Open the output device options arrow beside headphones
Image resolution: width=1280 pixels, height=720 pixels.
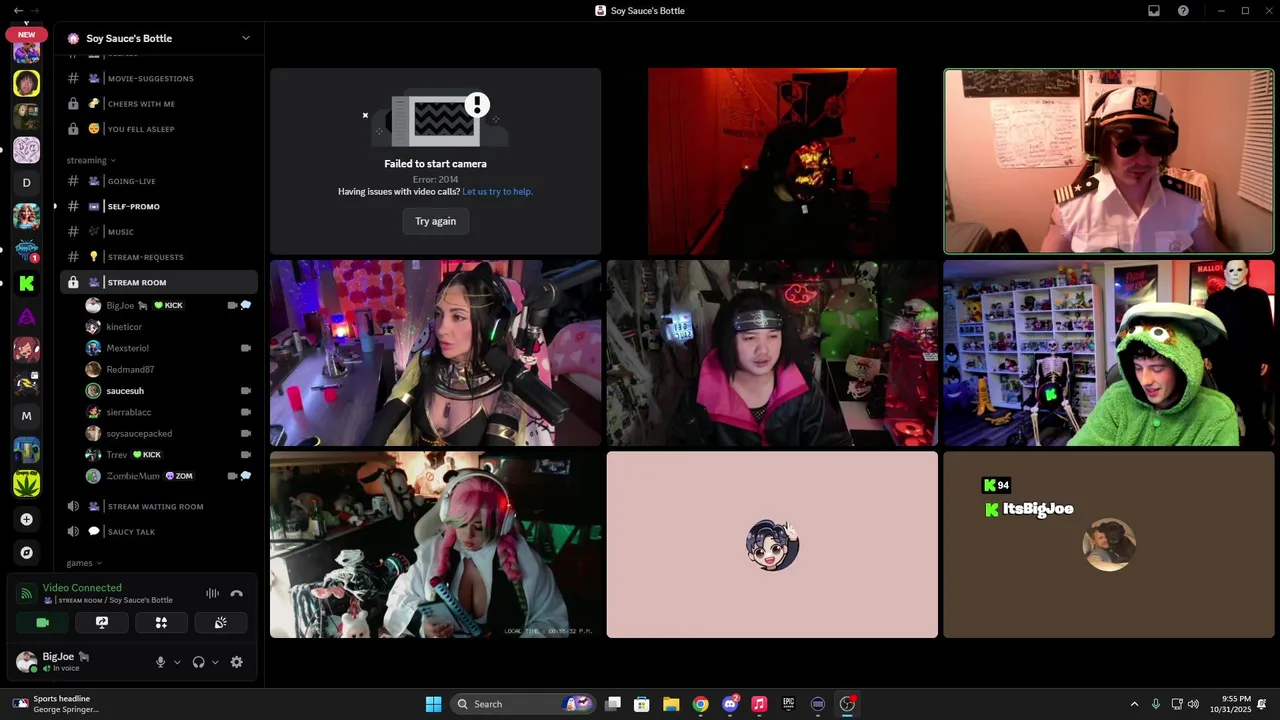pos(215,662)
